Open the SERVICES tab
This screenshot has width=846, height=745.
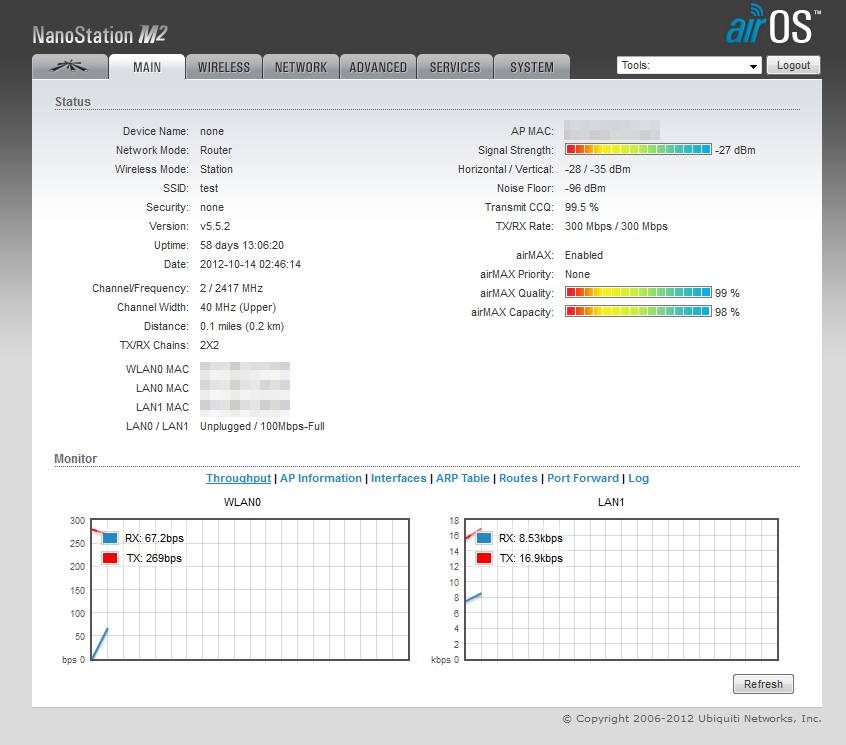(x=455, y=67)
